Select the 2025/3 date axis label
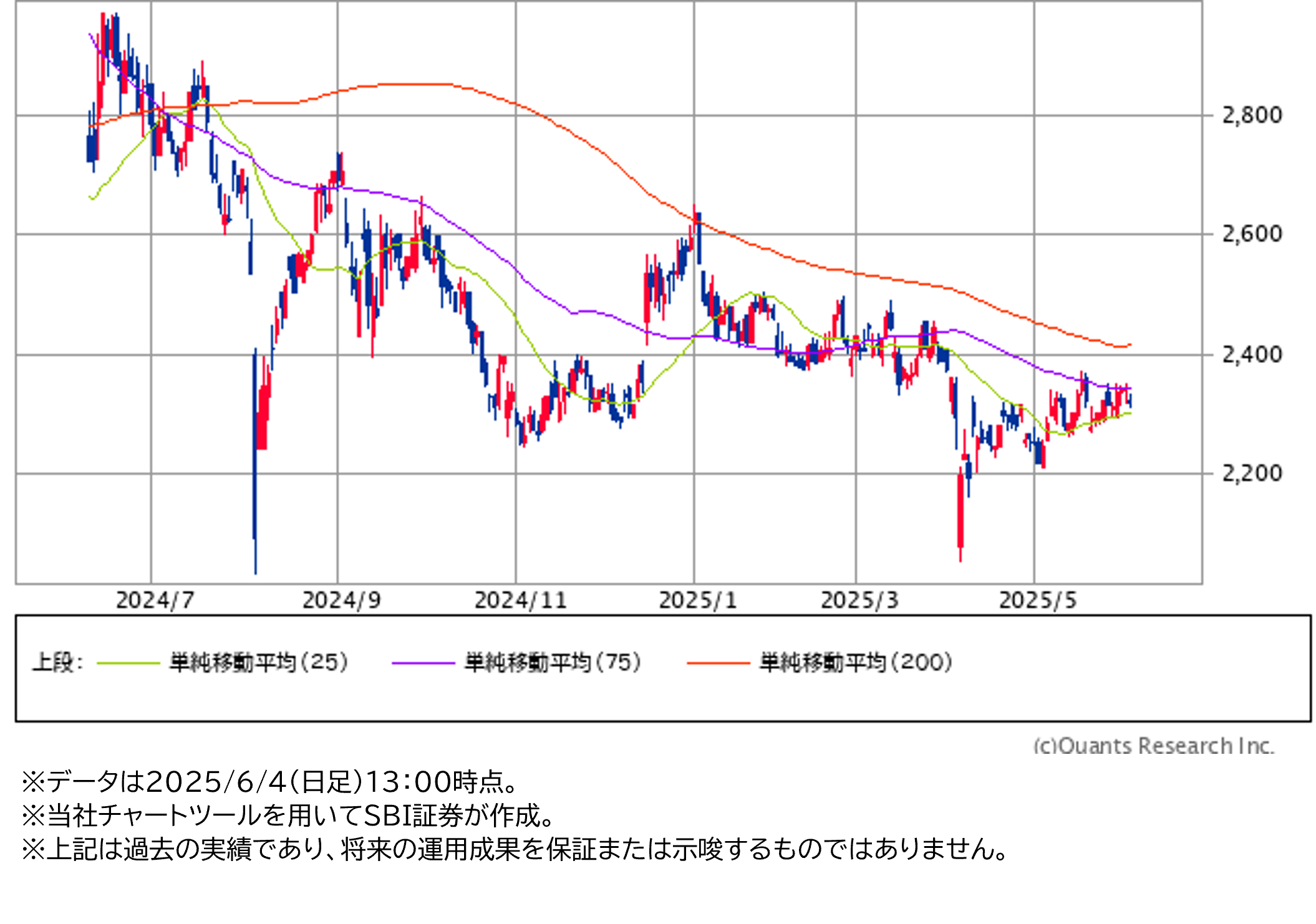 (859, 600)
